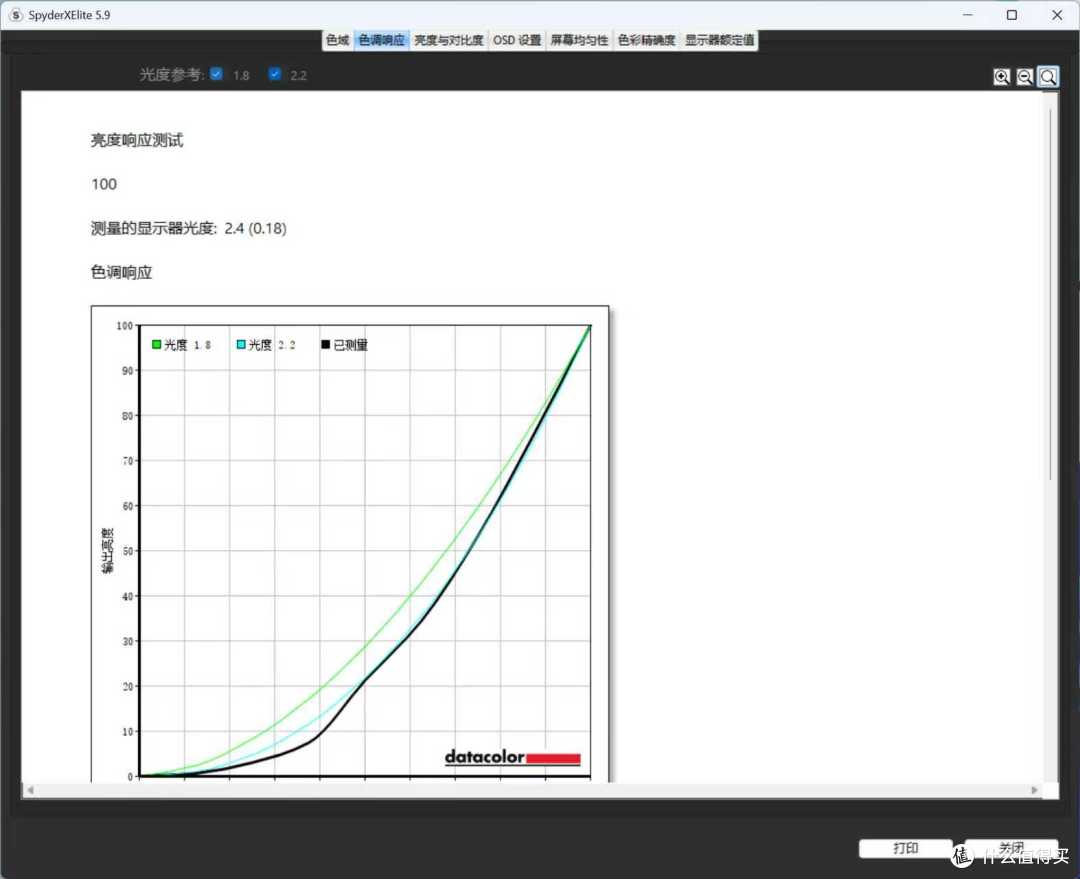
Task: Click the cyan 光度 2.2 legend swatch
Action: click(x=241, y=344)
